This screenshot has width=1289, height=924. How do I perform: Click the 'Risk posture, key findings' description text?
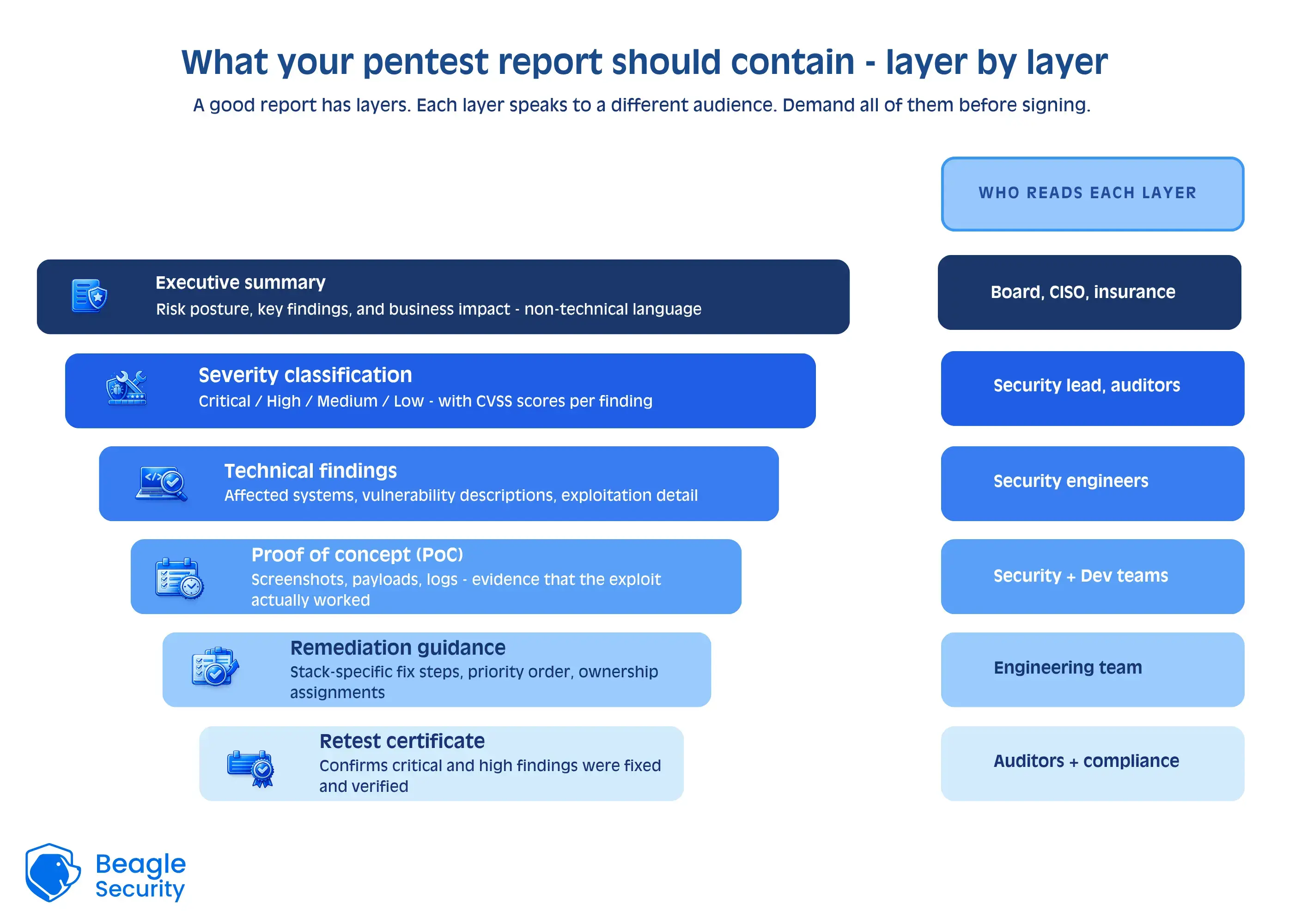click(429, 309)
